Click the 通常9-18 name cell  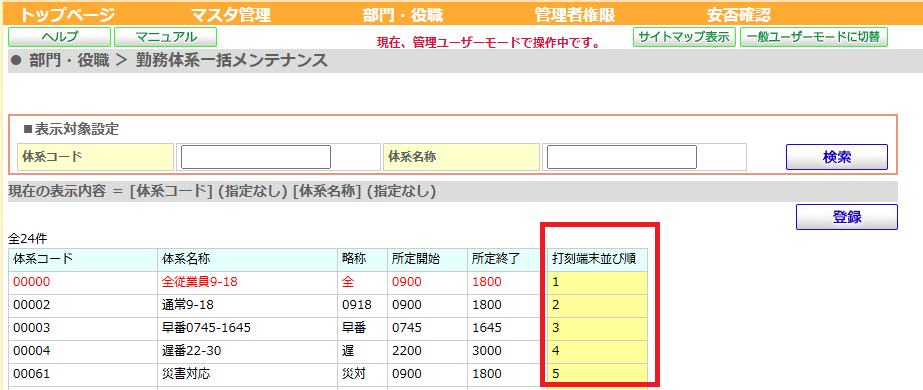click(247, 305)
